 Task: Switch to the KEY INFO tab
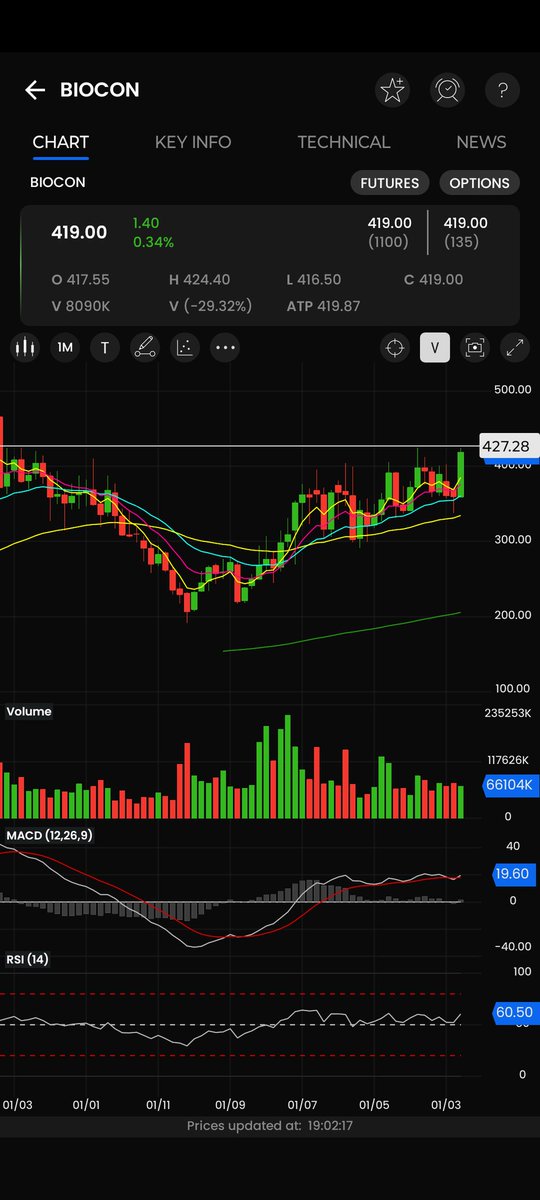point(193,142)
